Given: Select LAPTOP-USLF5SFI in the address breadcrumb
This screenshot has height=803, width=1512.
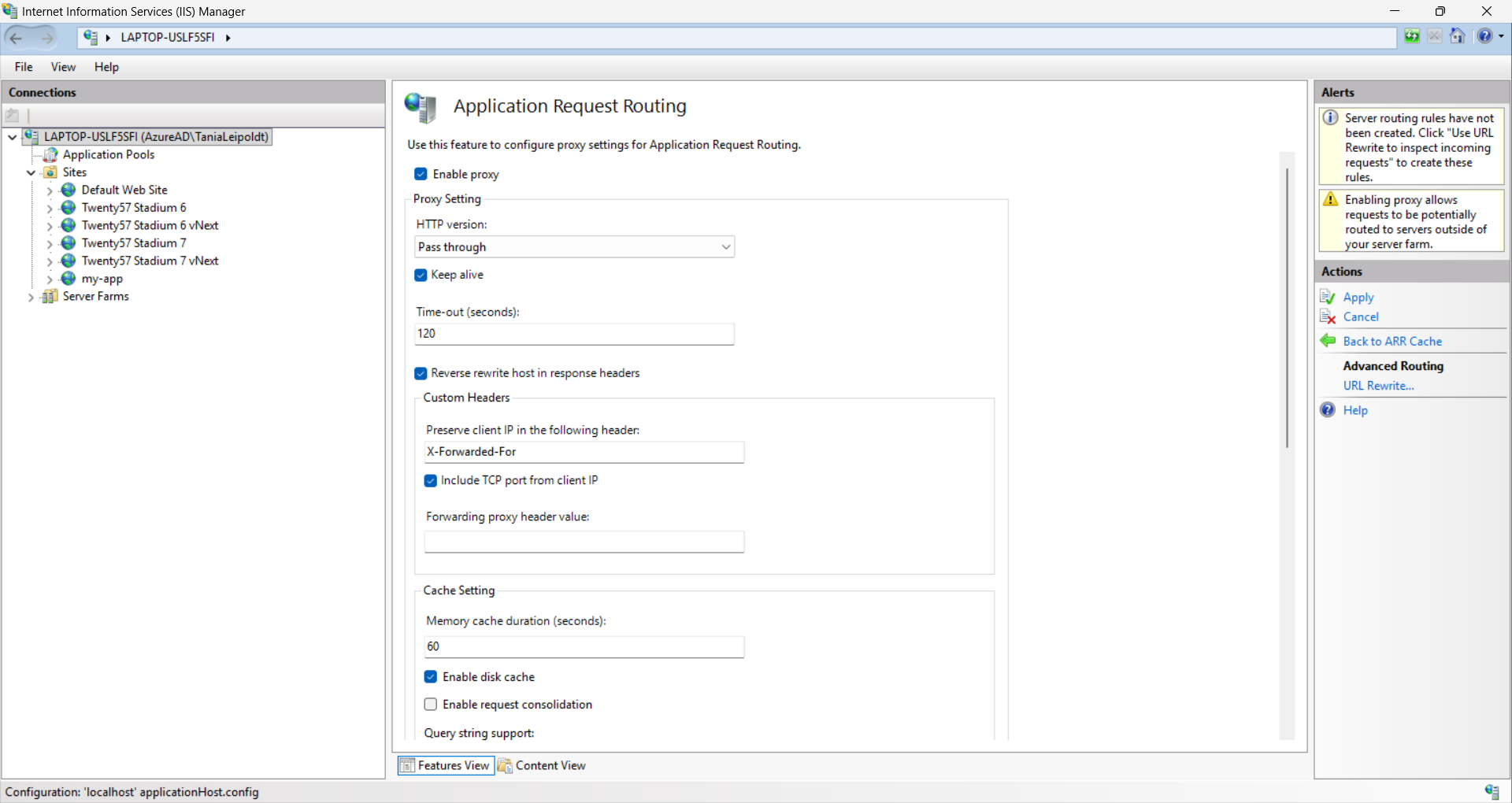Looking at the screenshot, I should pyautogui.click(x=168, y=37).
